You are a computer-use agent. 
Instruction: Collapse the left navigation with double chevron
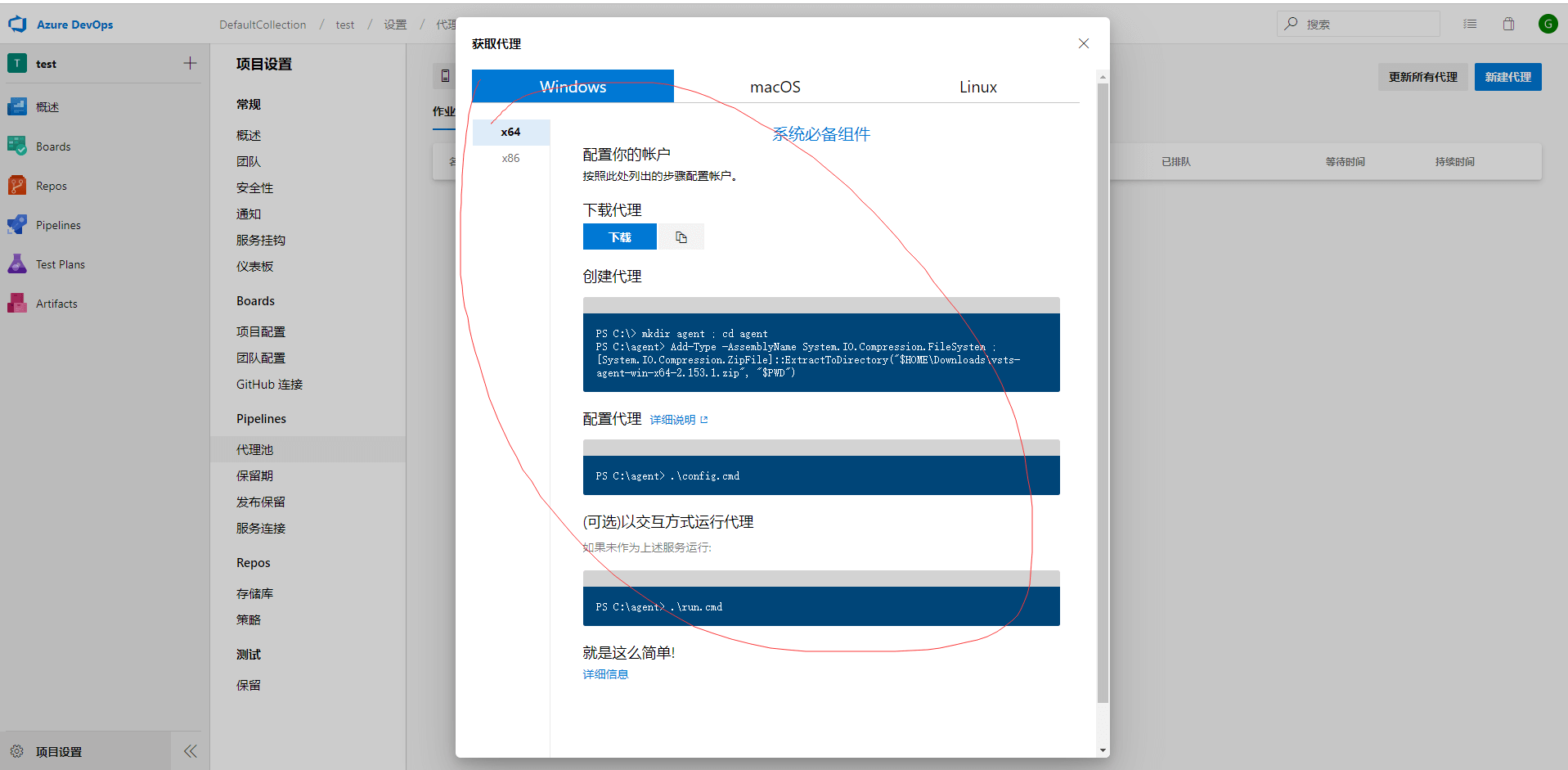click(x=190, y=751)
